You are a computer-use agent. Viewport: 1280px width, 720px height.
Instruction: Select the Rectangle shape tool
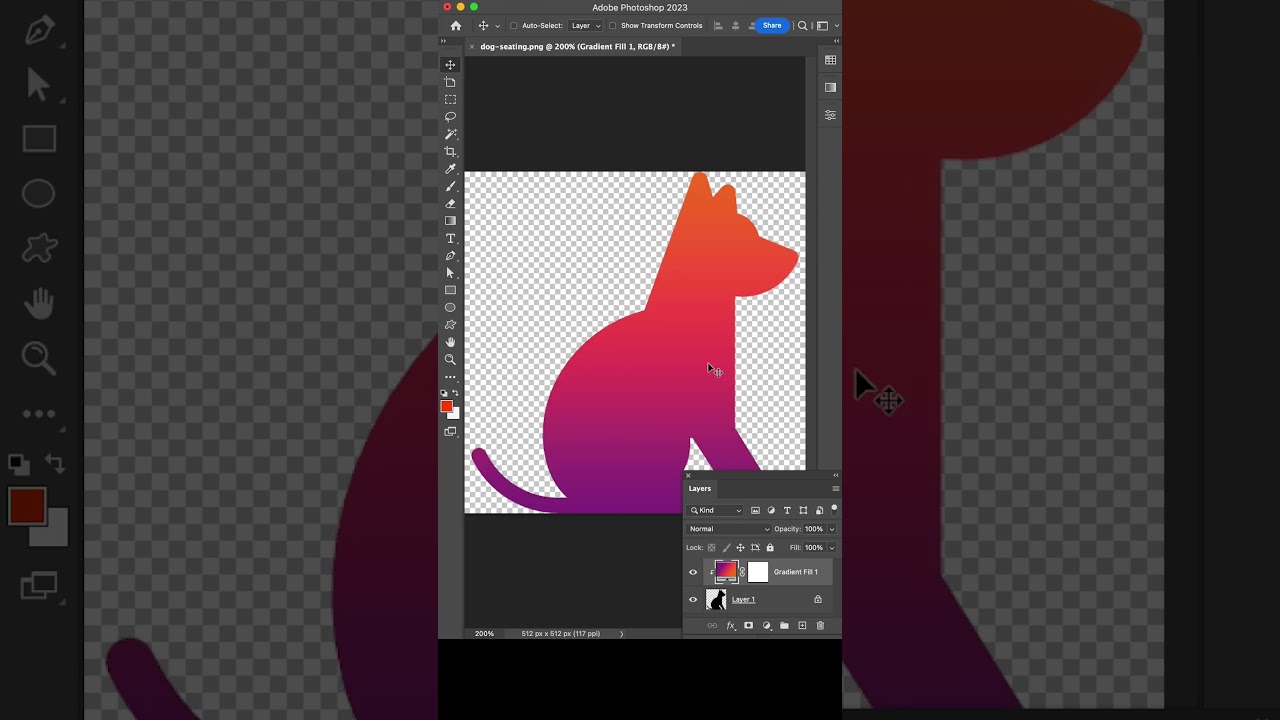(450, 290)
